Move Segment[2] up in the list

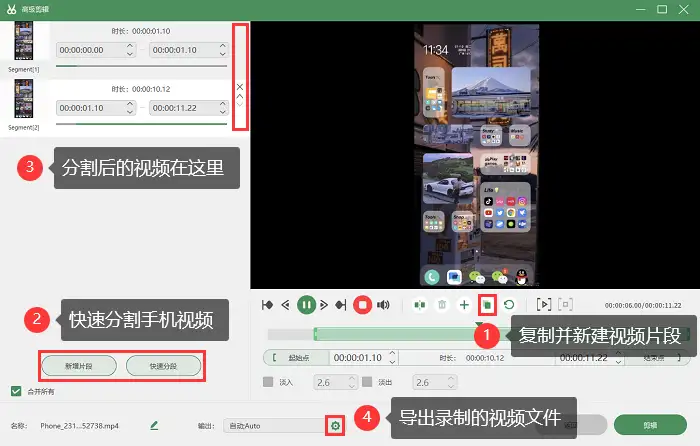240,96
